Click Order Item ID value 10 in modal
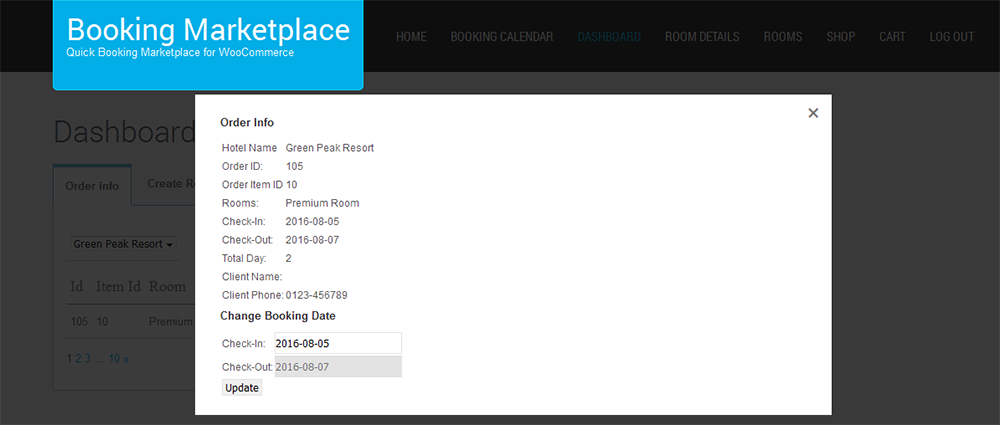The image size is (1000, 425). click(x=291, y=185)
